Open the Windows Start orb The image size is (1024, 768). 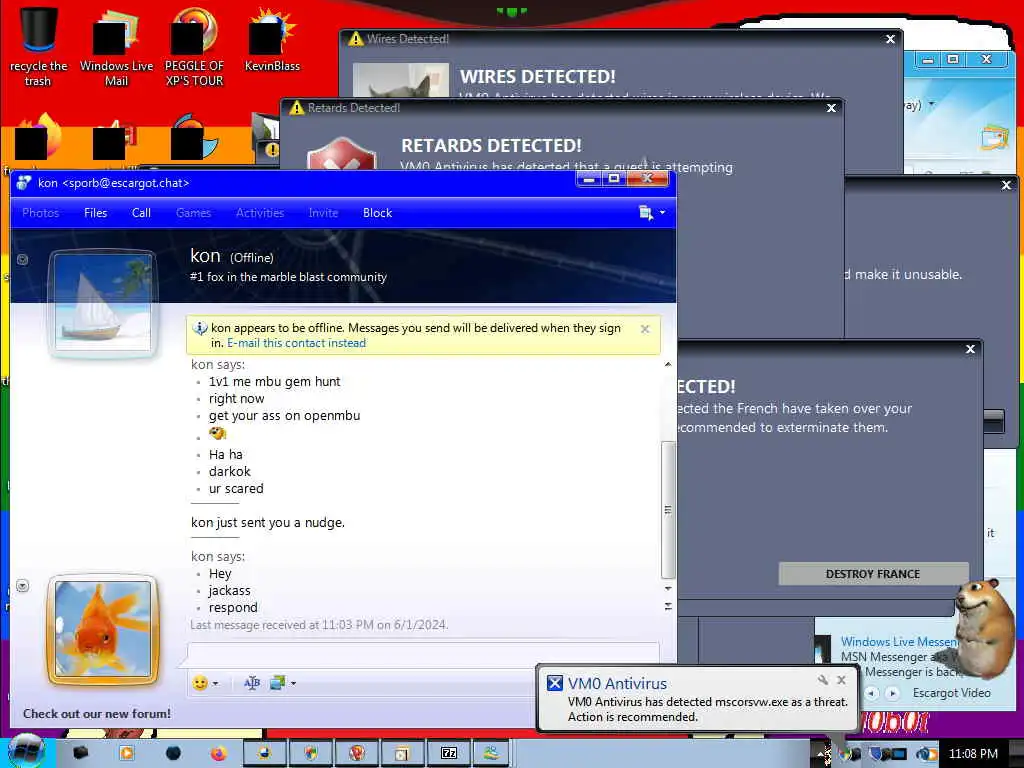click(26, 752)
